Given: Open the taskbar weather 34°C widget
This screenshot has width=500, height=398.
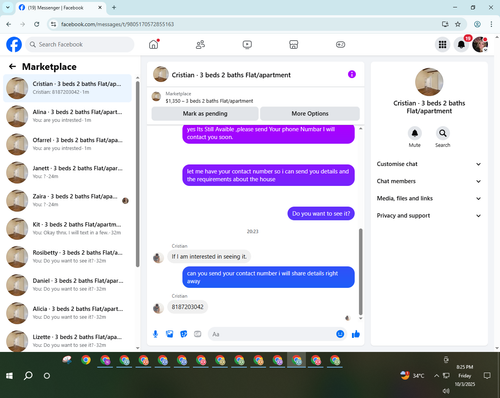Looking at the screenshot, I should [412, 376].
